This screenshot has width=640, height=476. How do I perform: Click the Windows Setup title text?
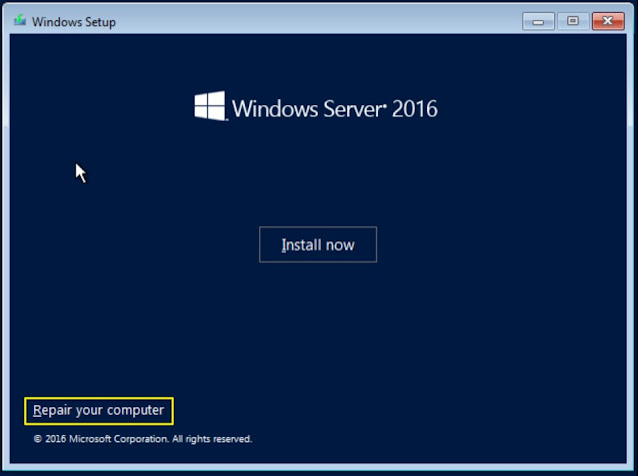click(74, 22)
